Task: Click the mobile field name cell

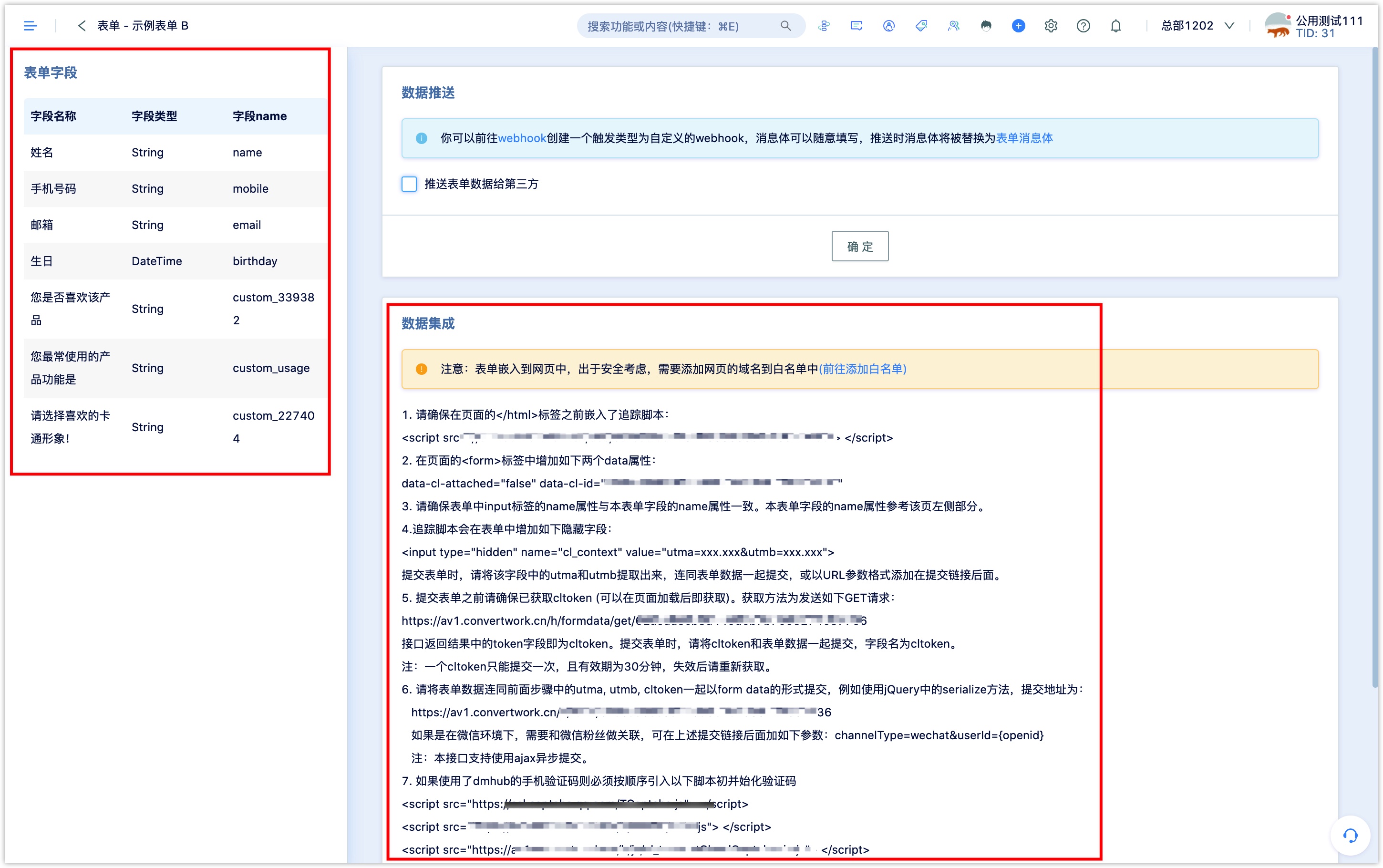Action: (250, 188)
